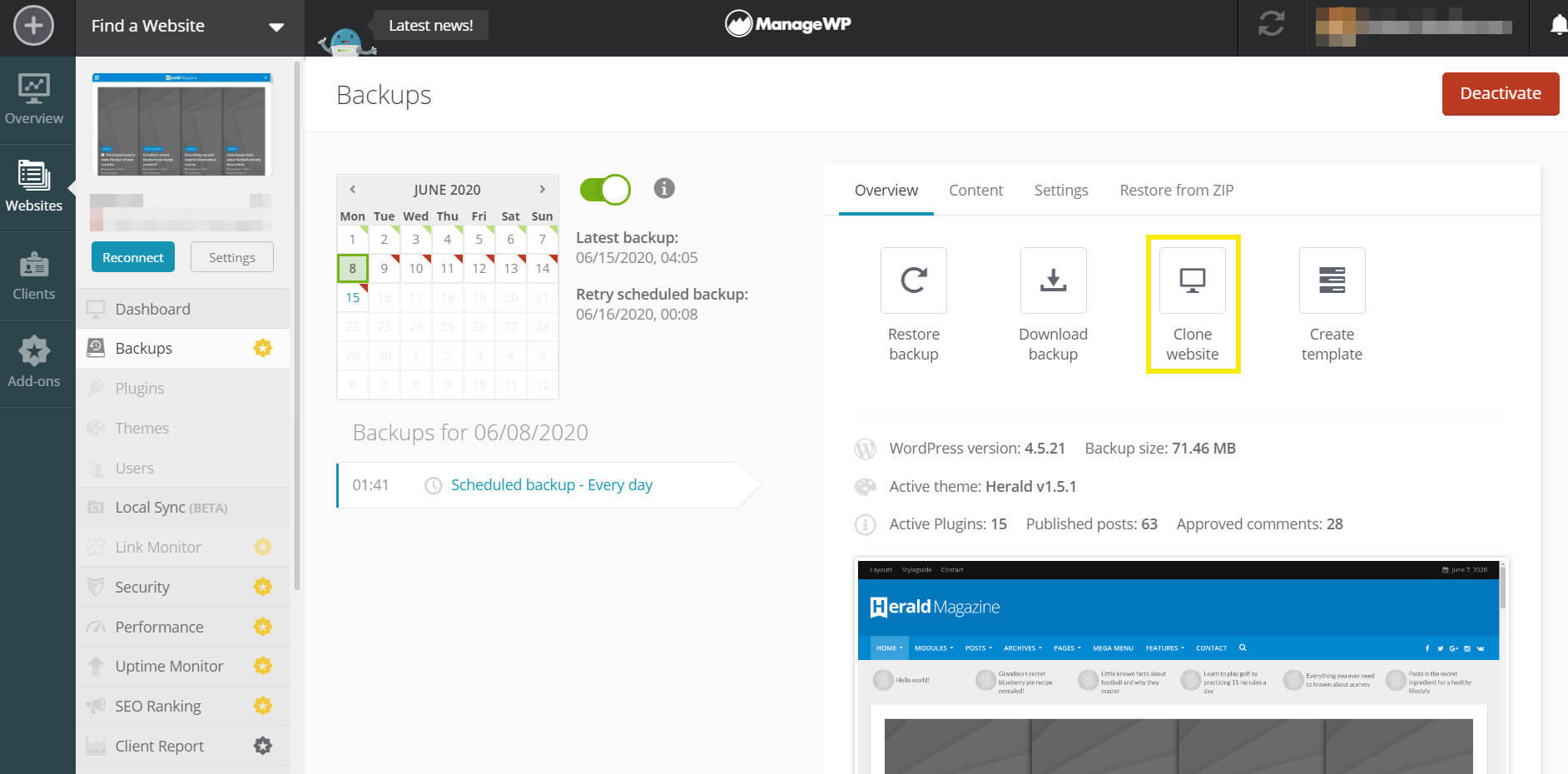1568x774 pixels.
Task: Select June 15 on the backup calendar
Action: click(x=352, y=297)
